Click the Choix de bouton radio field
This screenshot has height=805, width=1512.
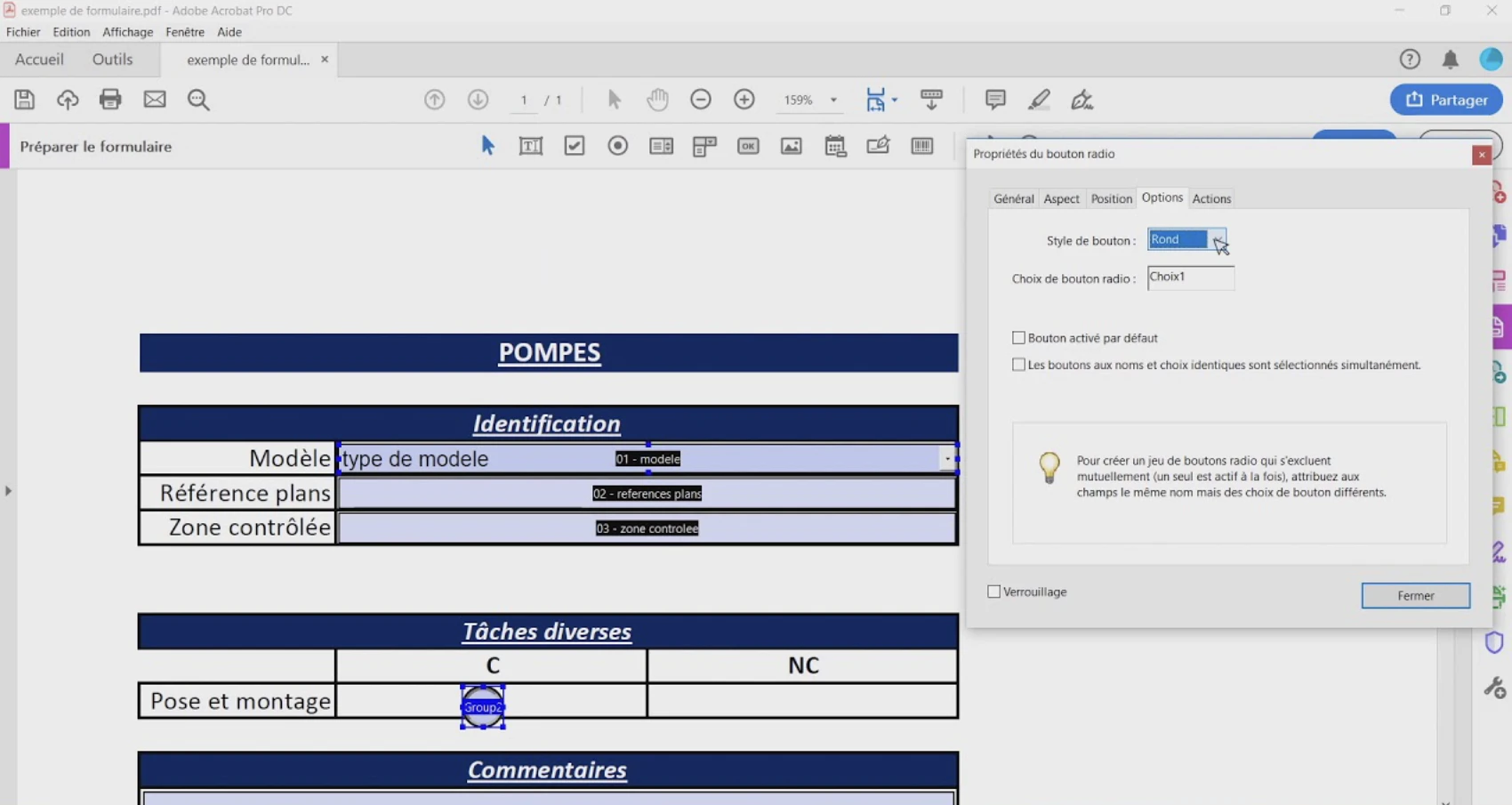tap(1190, 278)
